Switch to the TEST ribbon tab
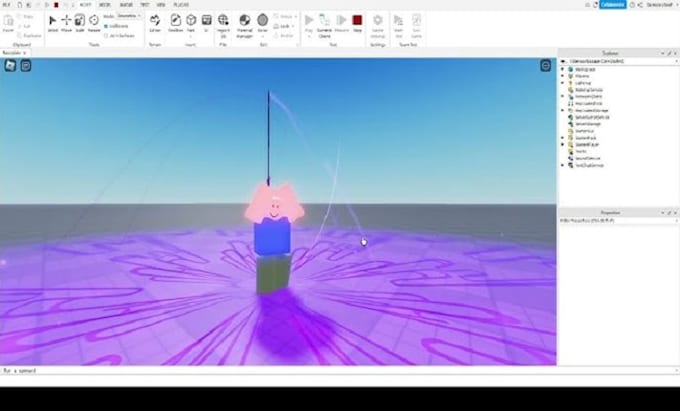The image size is (680, 411). tap(145, 5)
